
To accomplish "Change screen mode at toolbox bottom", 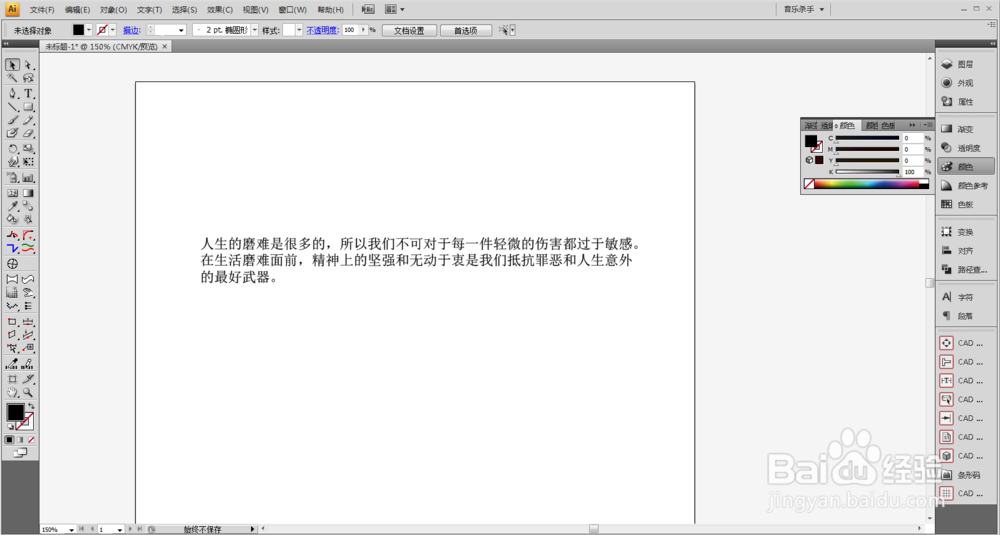I will pyautogui.click(x=20, y=453).
